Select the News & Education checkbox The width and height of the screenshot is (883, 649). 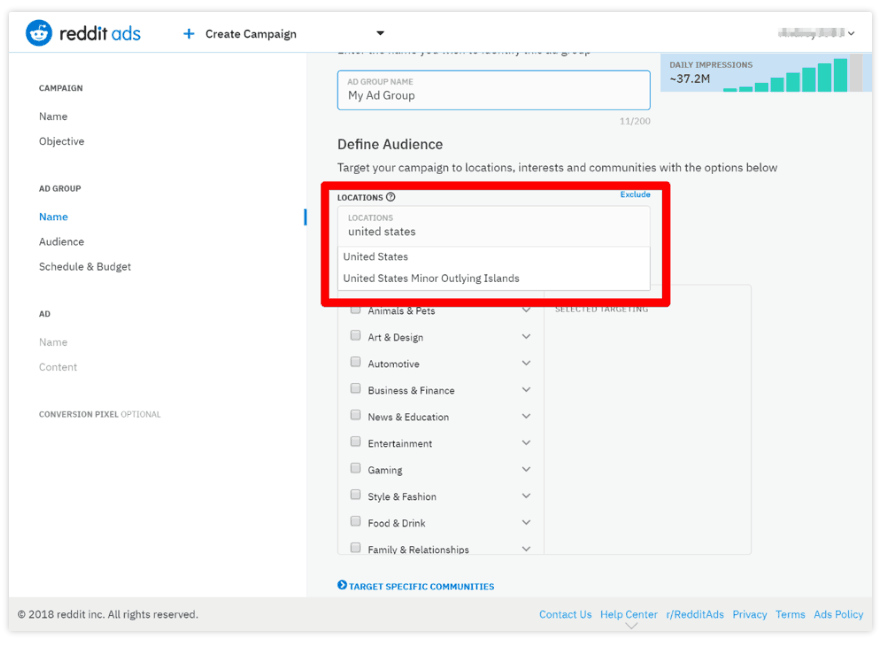pyautogui.click(x=355, y=415)
